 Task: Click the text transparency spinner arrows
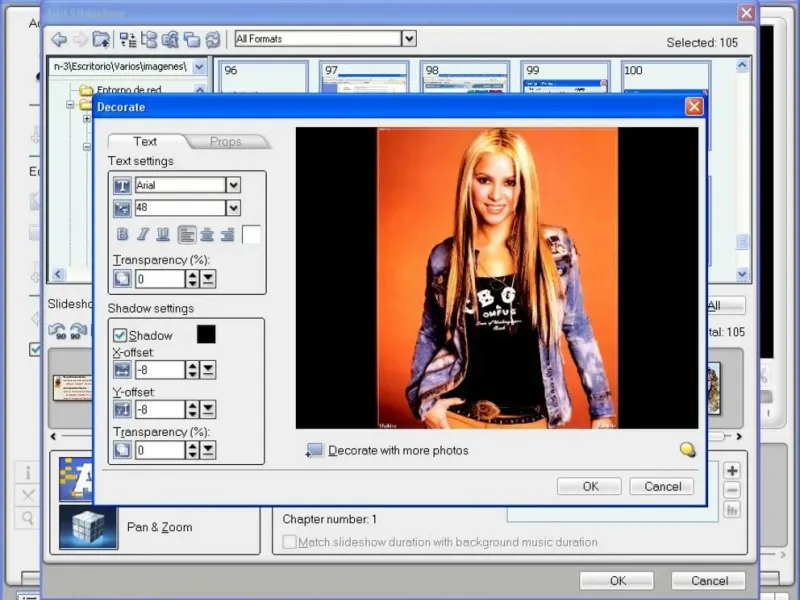click(x=192, y=279)
